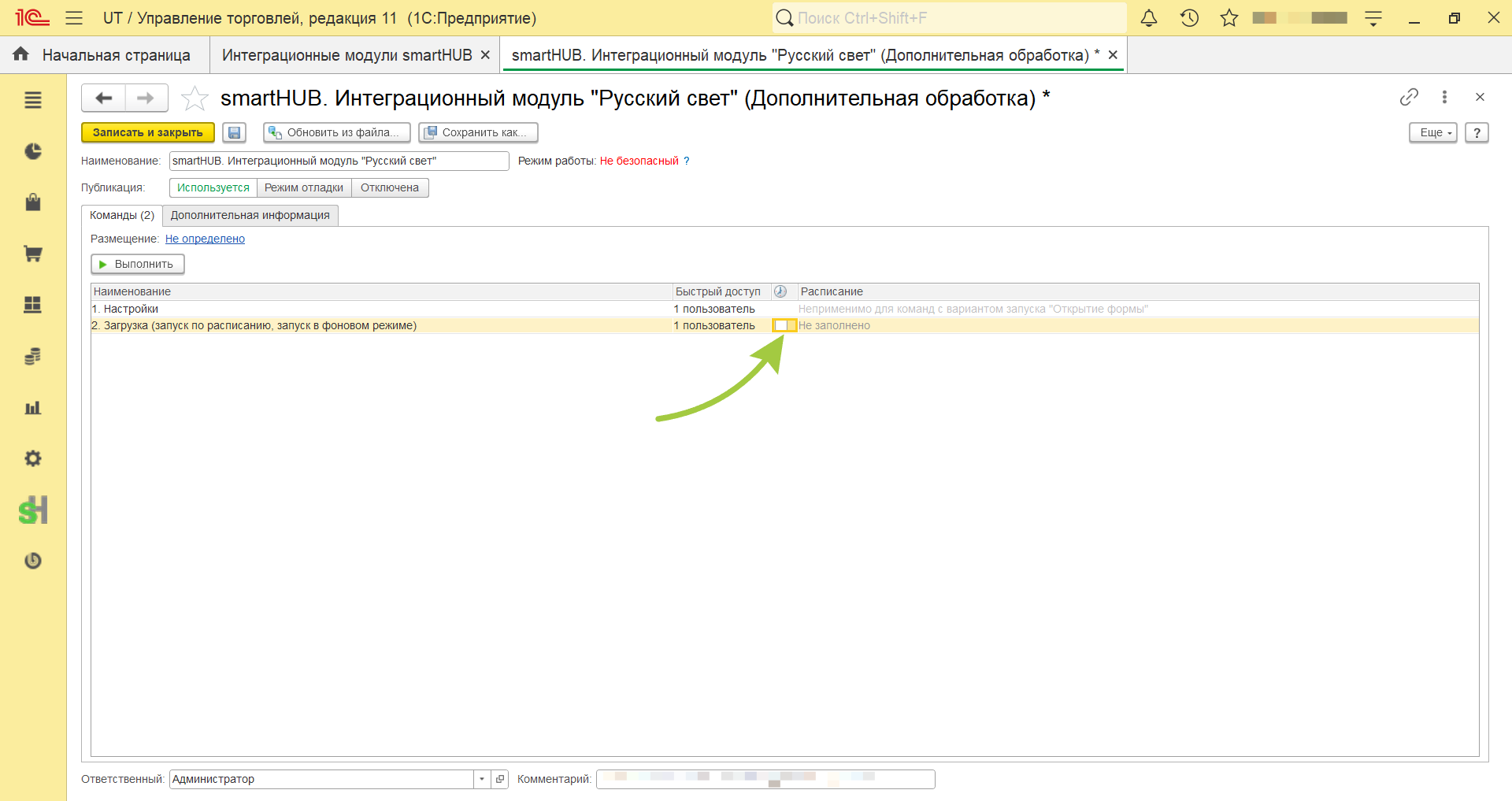Enable schedule checkbox for Загрузка command
Viewport: 1512px width, 801px height.
(780, 325)
